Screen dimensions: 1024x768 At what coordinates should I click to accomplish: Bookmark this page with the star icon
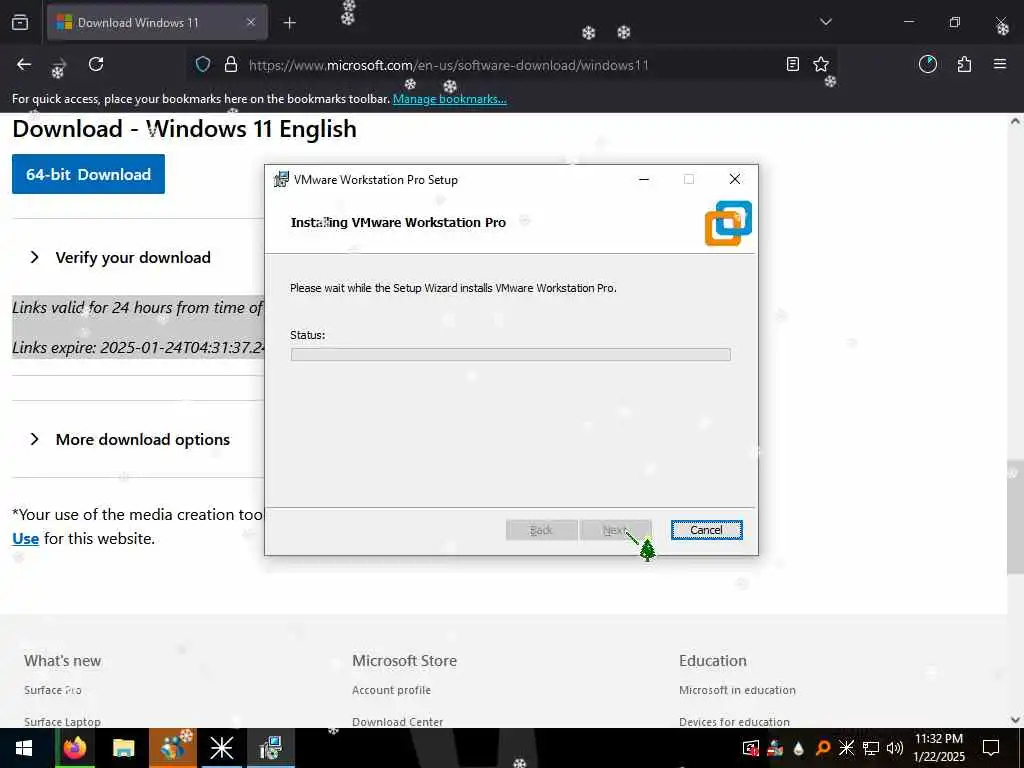click(x=821, y=64)
